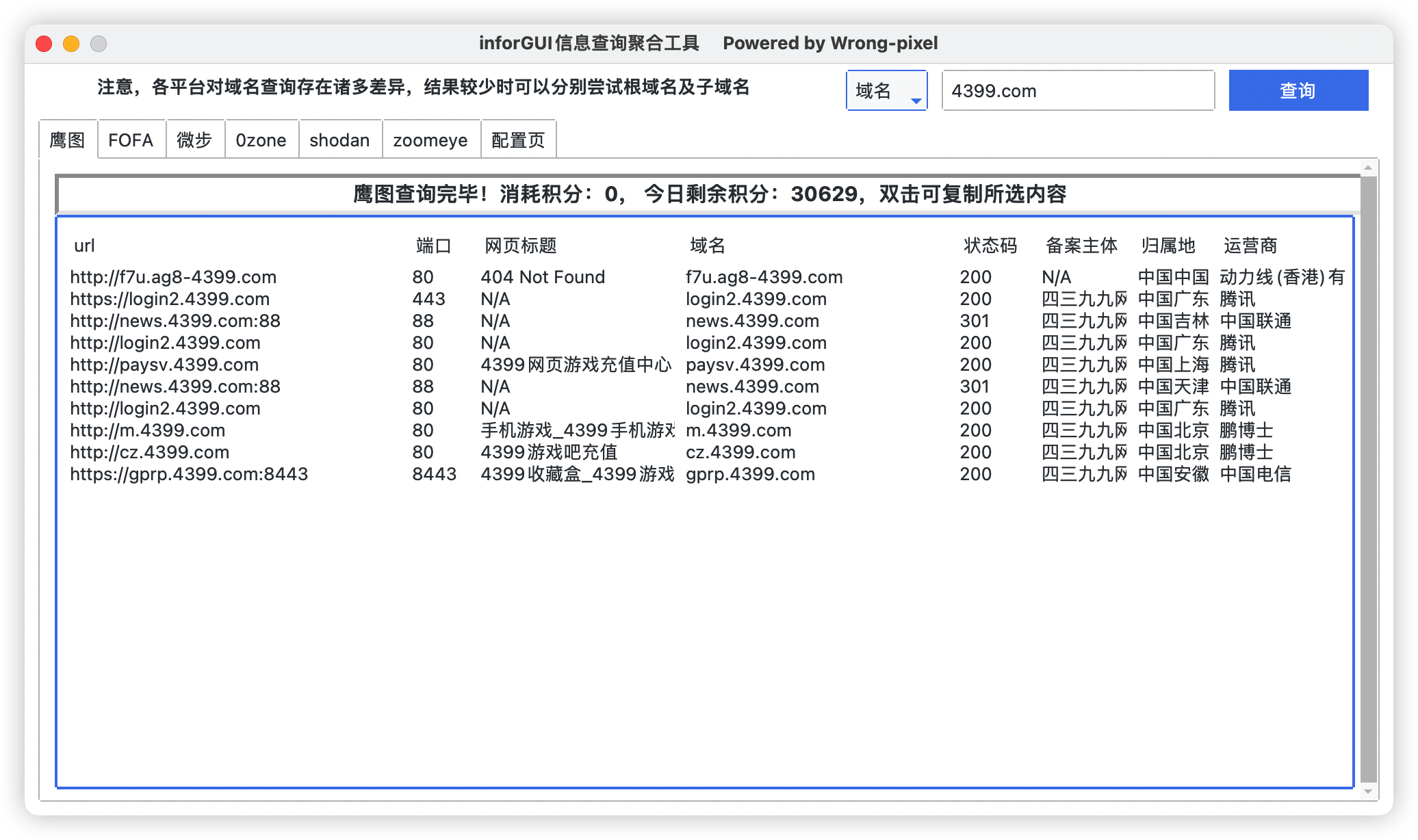Click the blue 查询 search button
Image resolution: width=1418 pixels, height=840 pixels.
[1298, 90]
